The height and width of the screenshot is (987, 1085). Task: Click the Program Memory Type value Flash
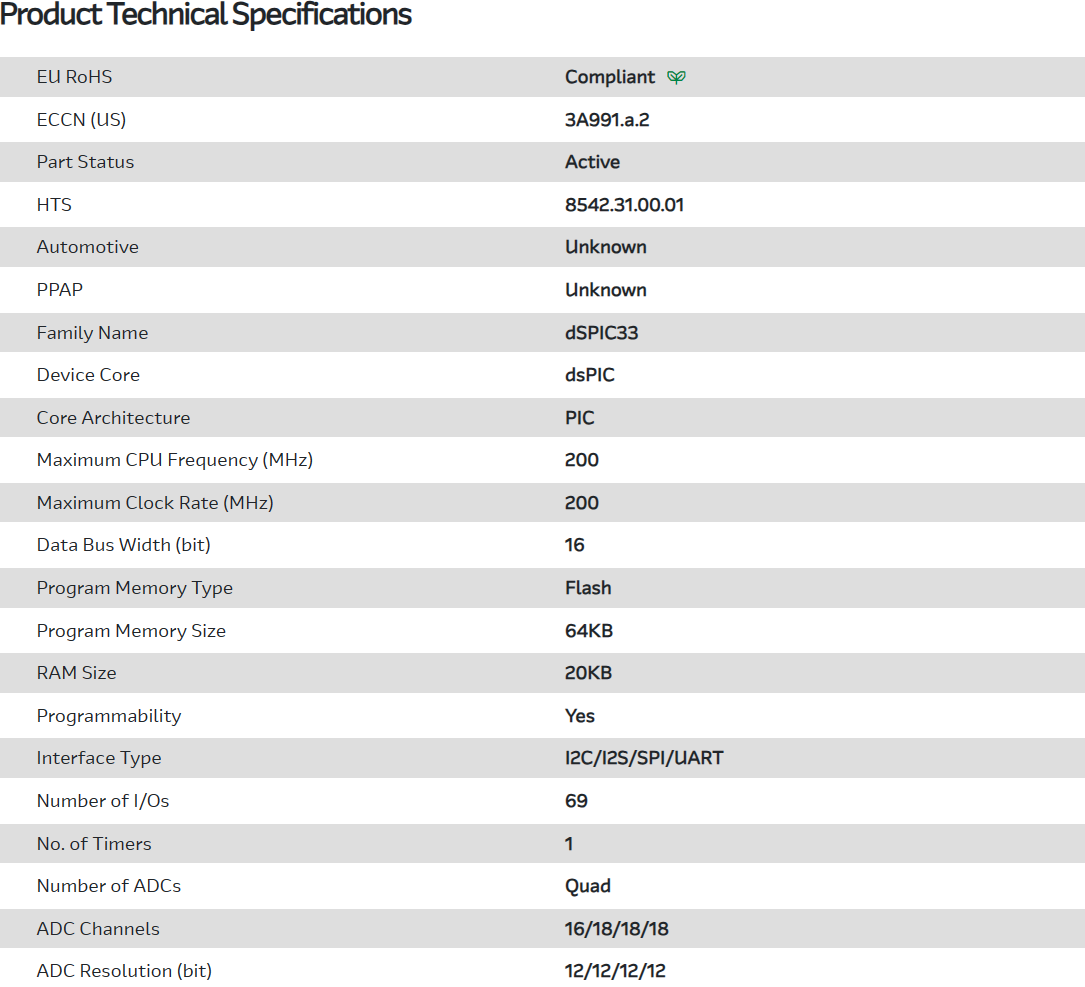pyautogui.click(x=588, y=588)
